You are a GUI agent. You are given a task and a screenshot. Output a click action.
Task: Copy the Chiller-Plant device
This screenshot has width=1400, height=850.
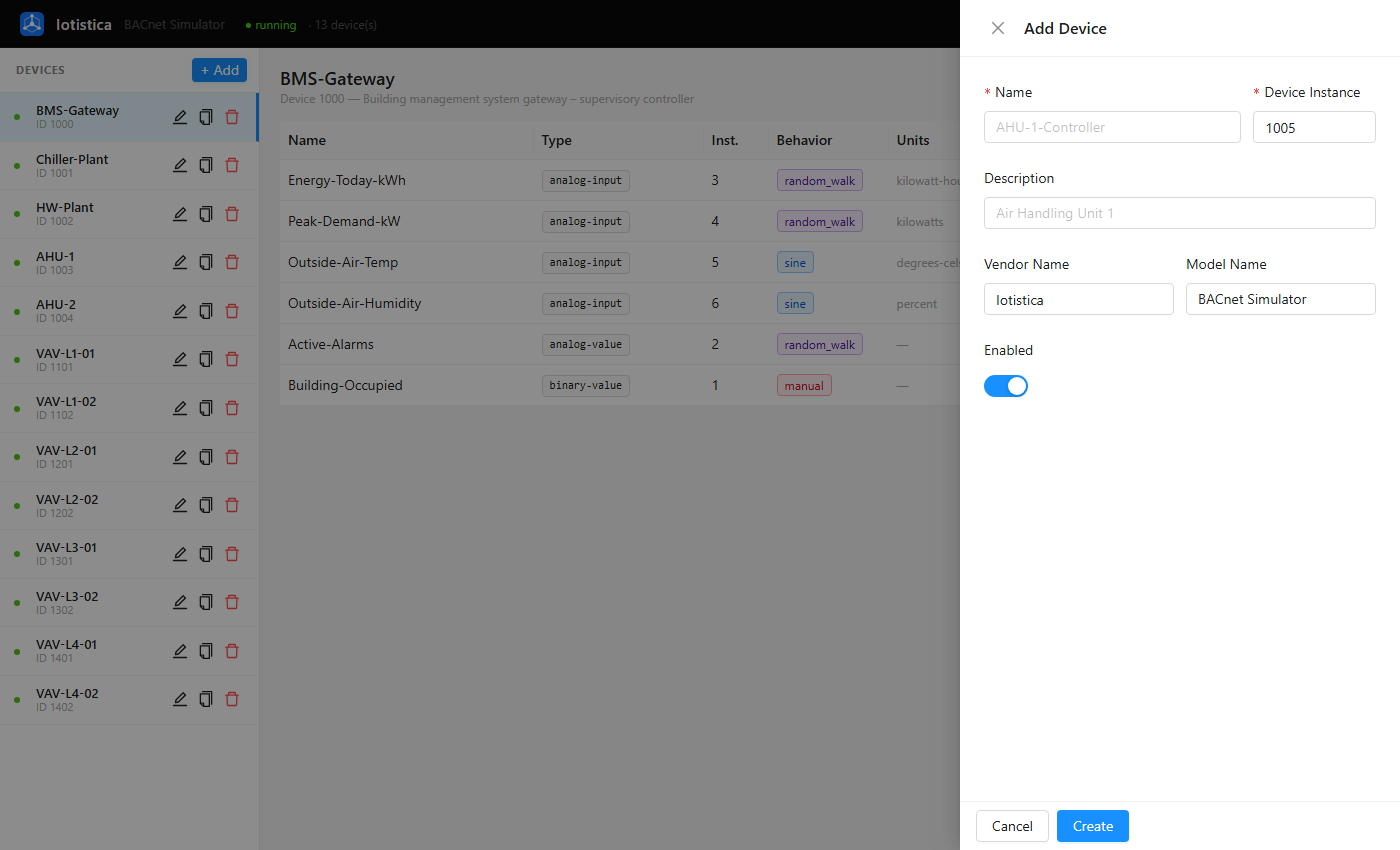coord(206,165)
